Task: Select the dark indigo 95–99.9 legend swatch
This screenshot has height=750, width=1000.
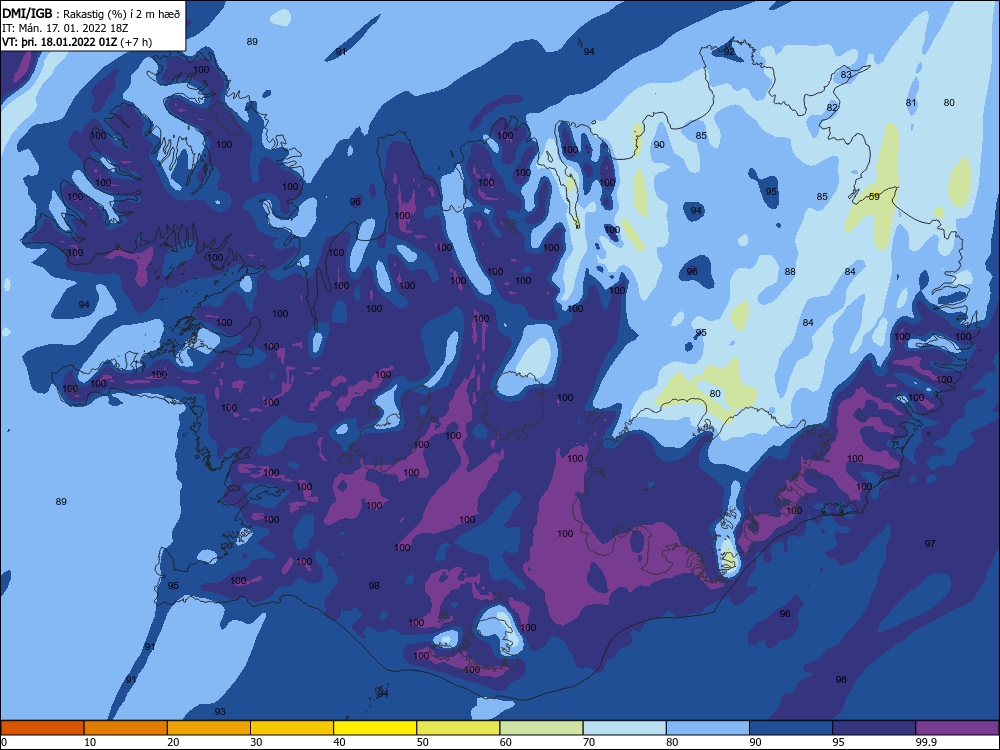Action: tap(874, 728)
